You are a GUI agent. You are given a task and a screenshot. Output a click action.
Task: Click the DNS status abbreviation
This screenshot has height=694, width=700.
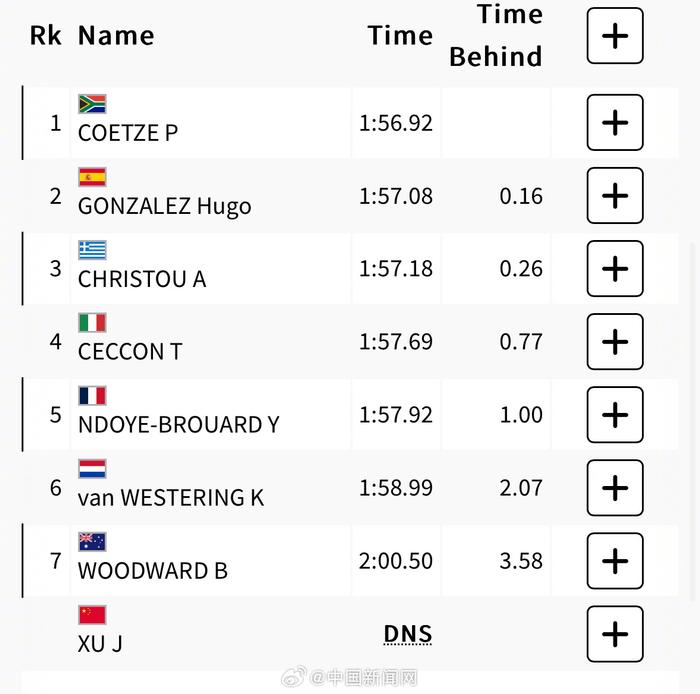(408, 634)
